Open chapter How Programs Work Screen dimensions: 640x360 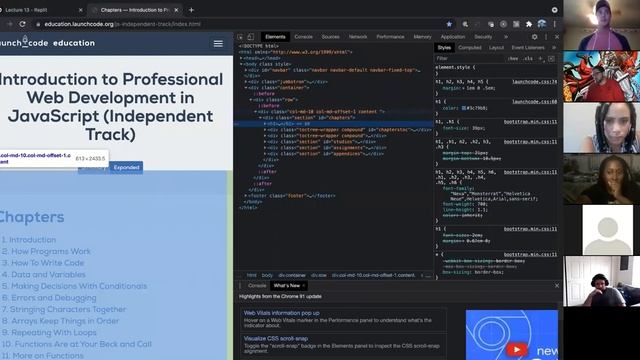pos(51,251)
